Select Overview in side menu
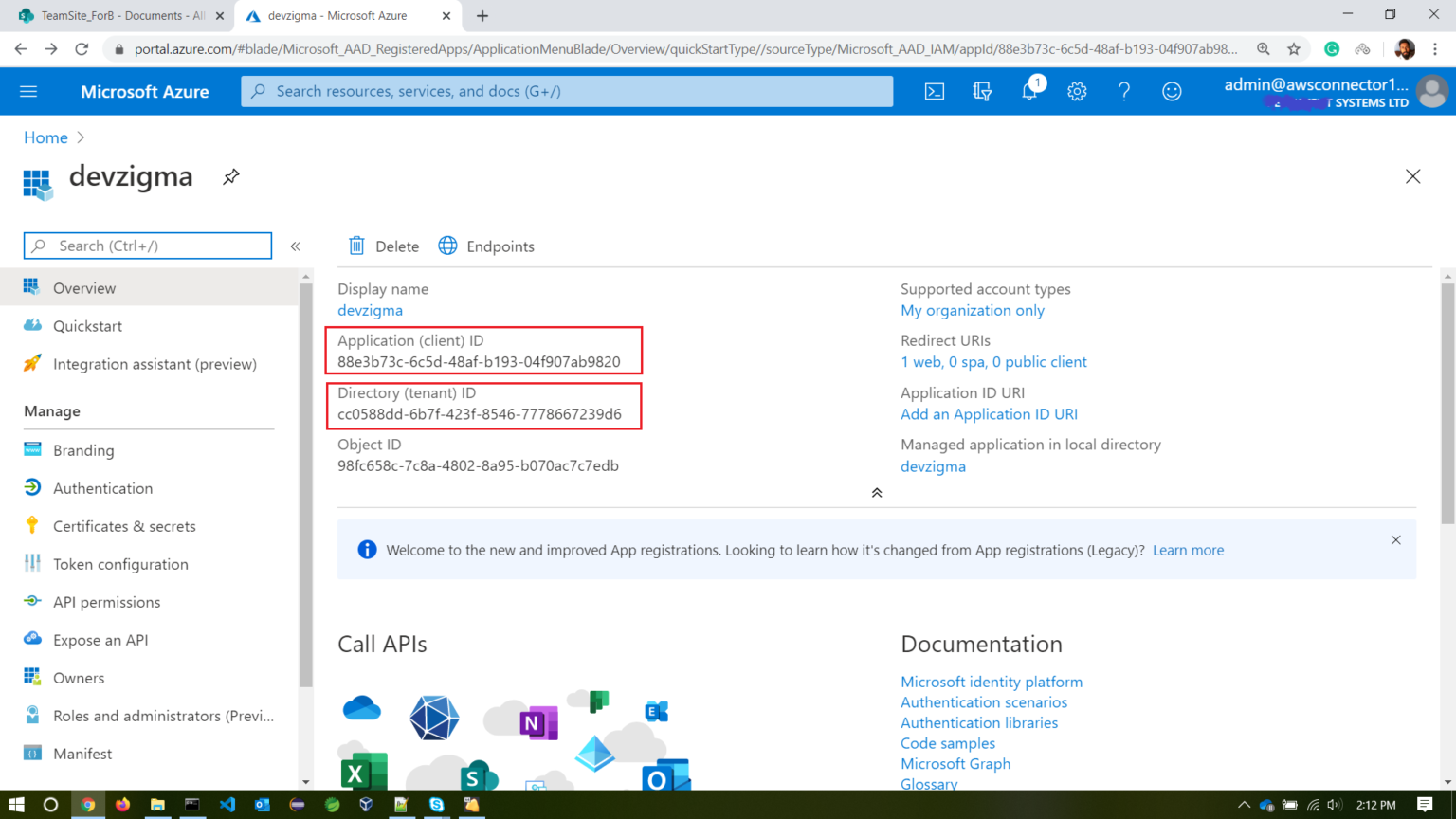This screenshot has height=819, width=1456. point(149,288)
